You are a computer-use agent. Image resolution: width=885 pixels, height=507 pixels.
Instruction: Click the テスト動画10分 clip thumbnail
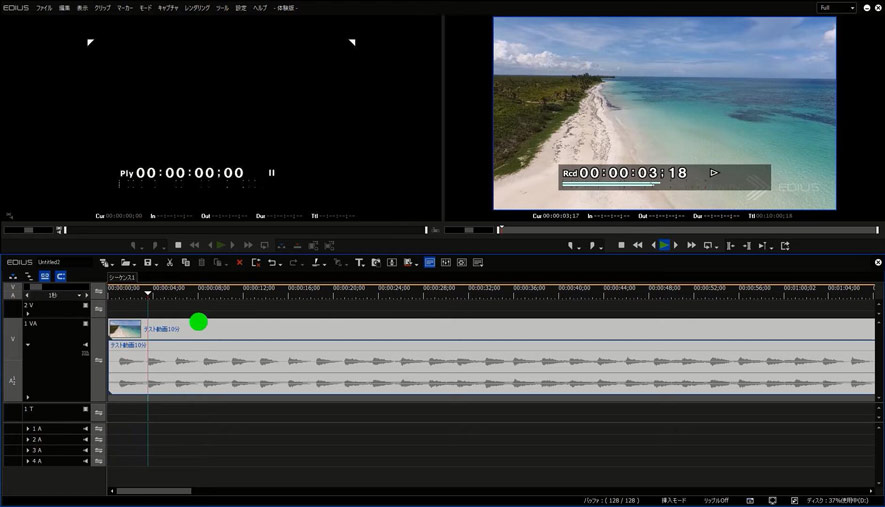125,329
